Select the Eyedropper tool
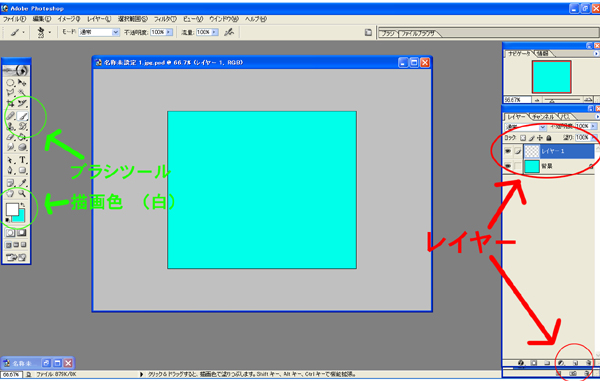 pyautogui.click(x=22, y=183)
